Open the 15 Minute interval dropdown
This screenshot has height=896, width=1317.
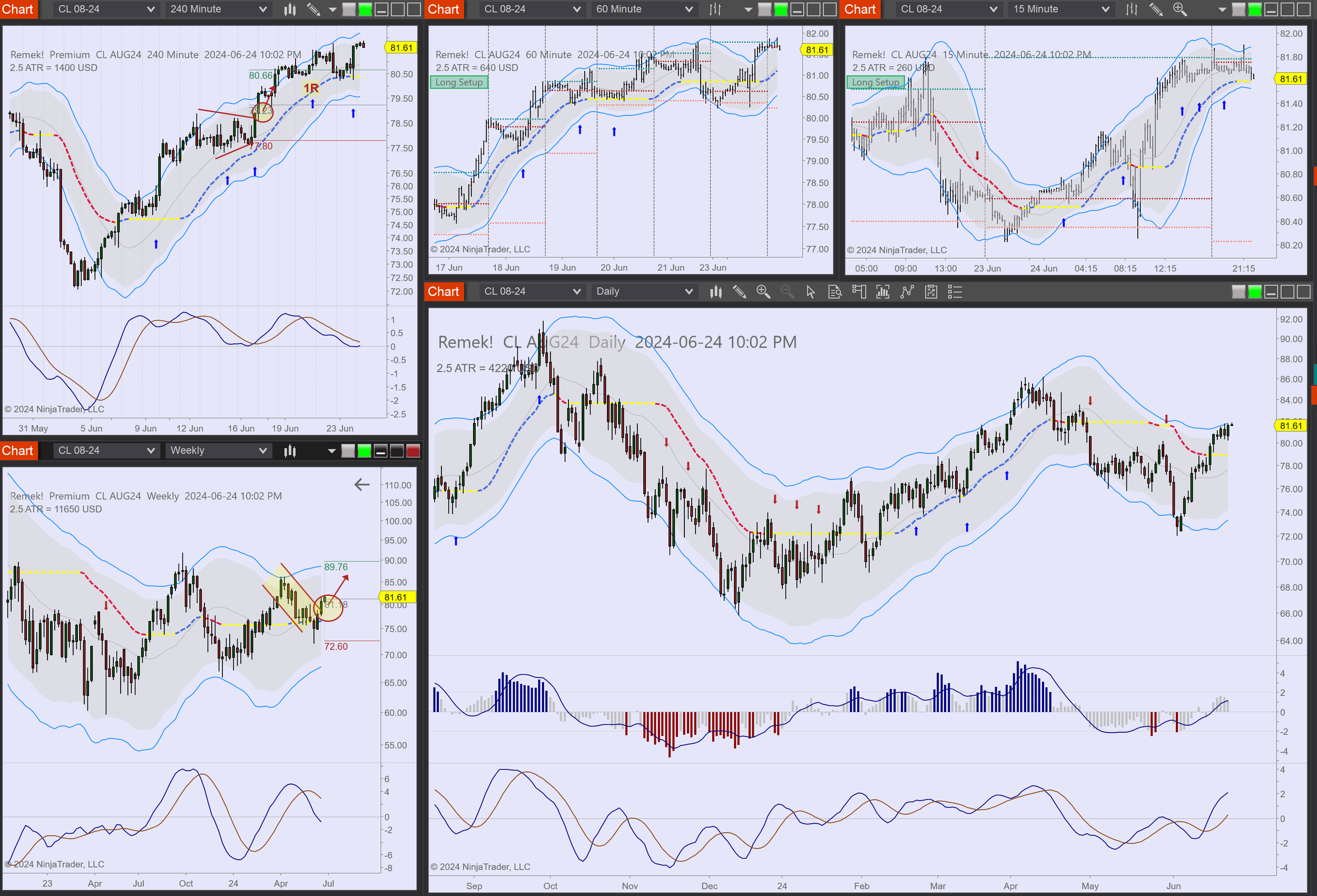click(x=1060, y=9)
